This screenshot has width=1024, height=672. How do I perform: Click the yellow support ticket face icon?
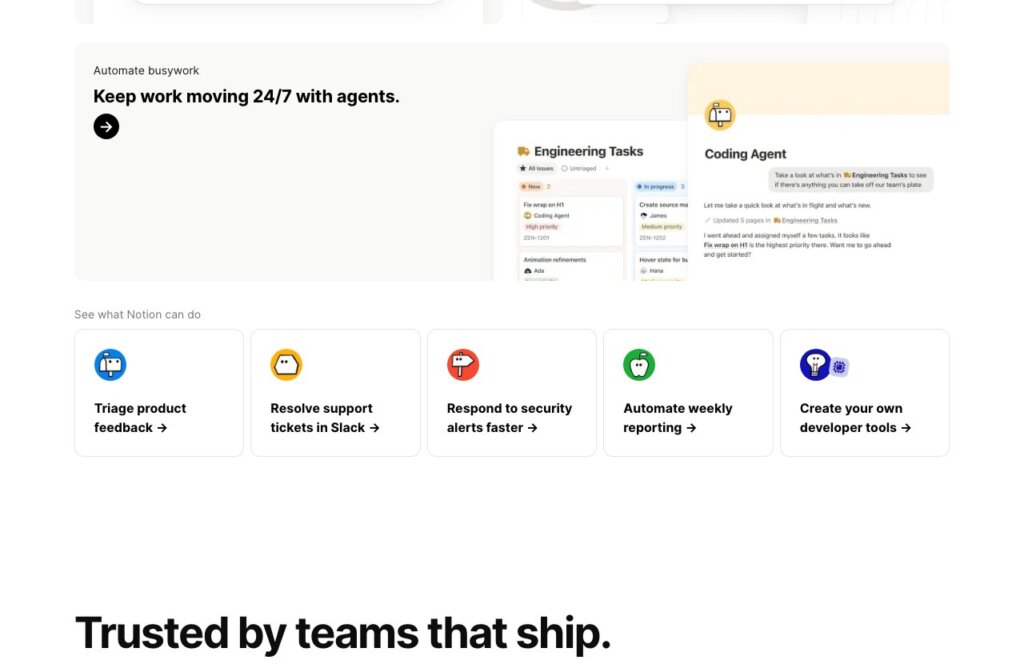(286, 364)
